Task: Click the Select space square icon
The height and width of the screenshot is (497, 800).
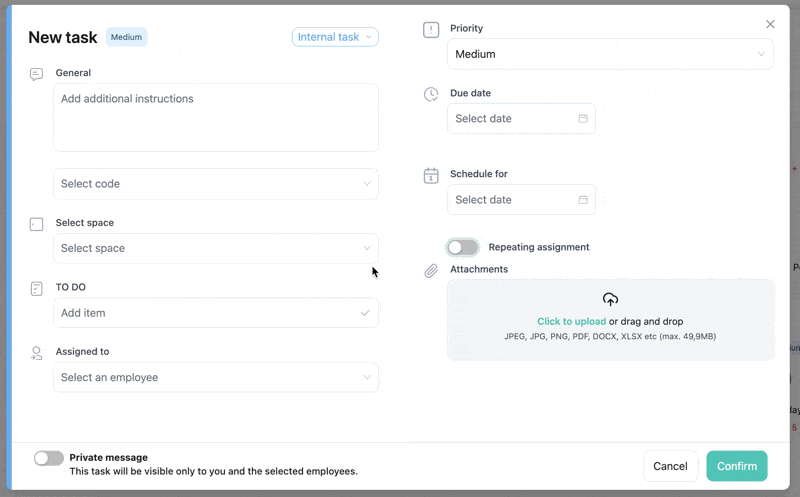Action: (37, 224)
